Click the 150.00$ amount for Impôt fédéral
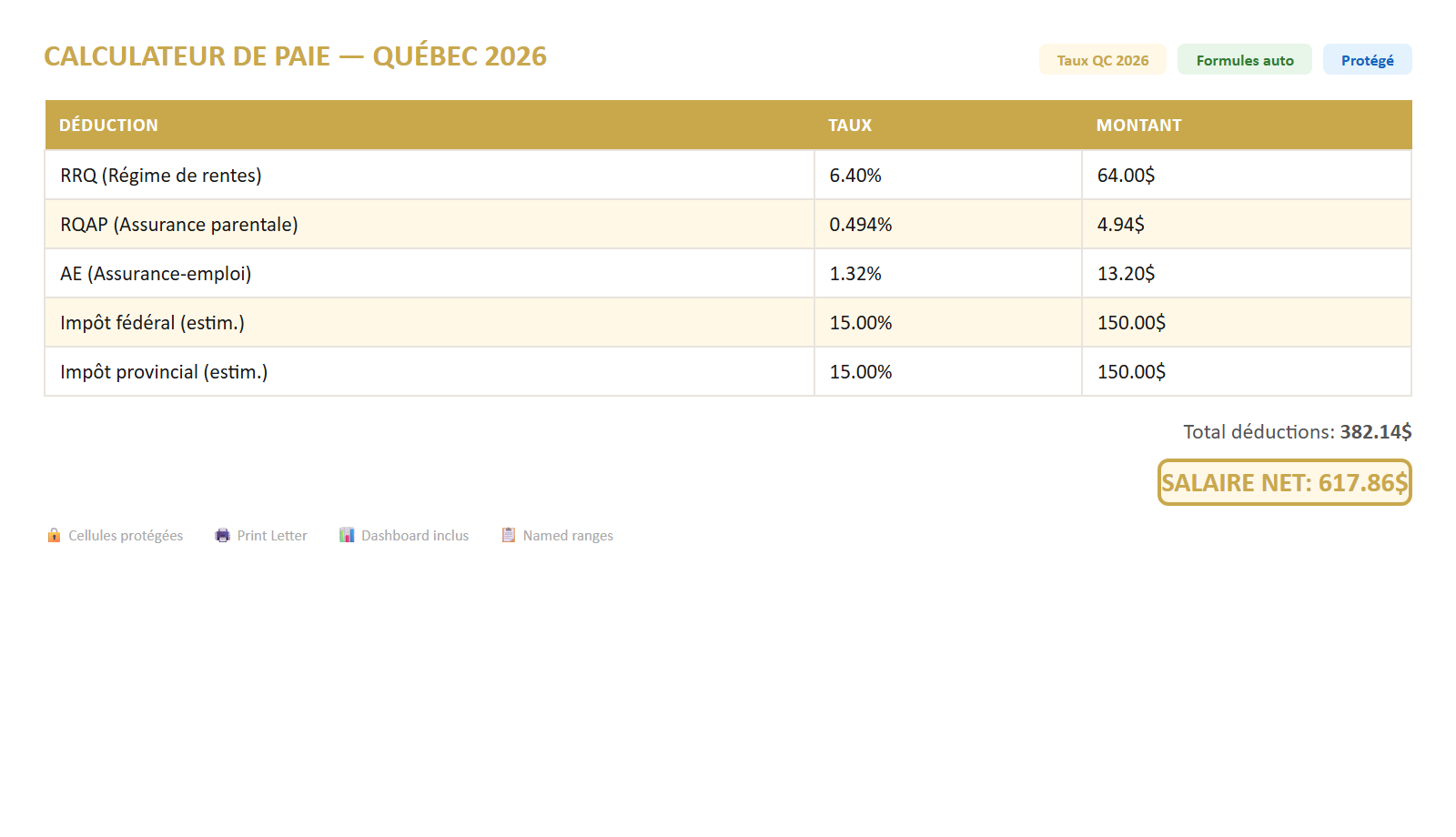Image resolution: width=1456 pixels, height=837 pixels. 1247,322
